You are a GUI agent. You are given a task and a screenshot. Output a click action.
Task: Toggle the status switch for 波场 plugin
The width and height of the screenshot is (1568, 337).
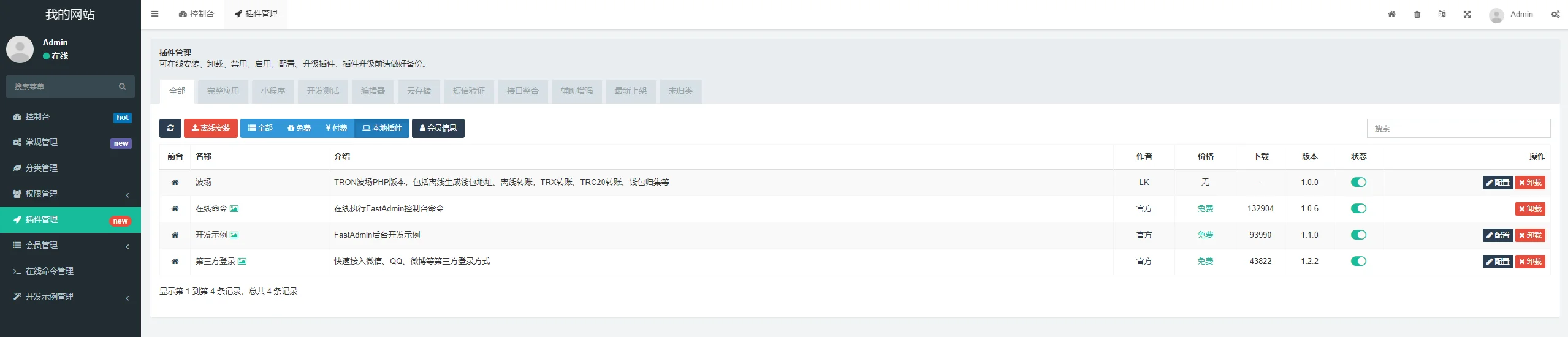point(1358,183)
